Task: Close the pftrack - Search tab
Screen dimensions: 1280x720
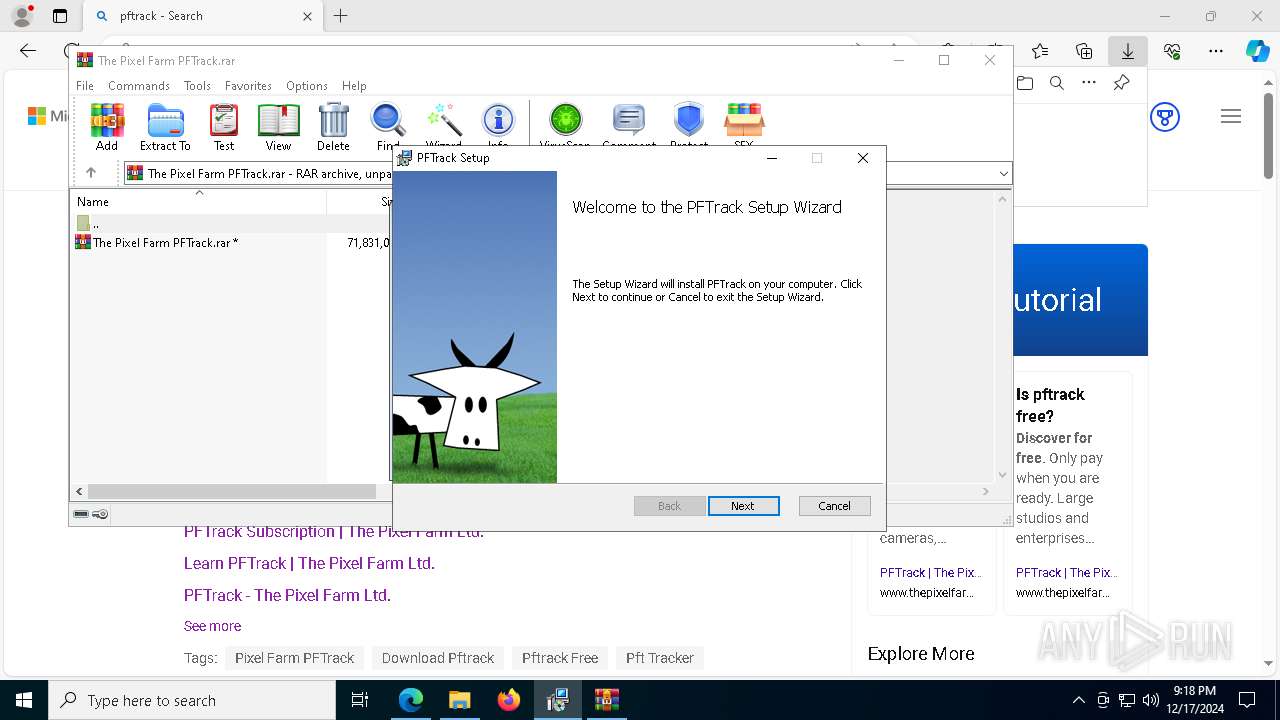Action: click(x=307, y=16)
